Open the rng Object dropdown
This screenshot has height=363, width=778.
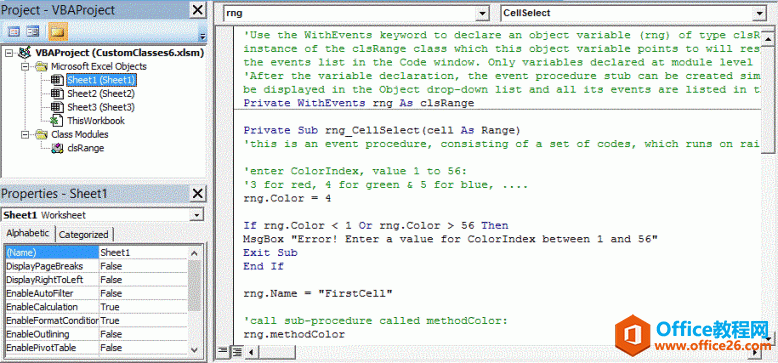click(x=482, y=13)
